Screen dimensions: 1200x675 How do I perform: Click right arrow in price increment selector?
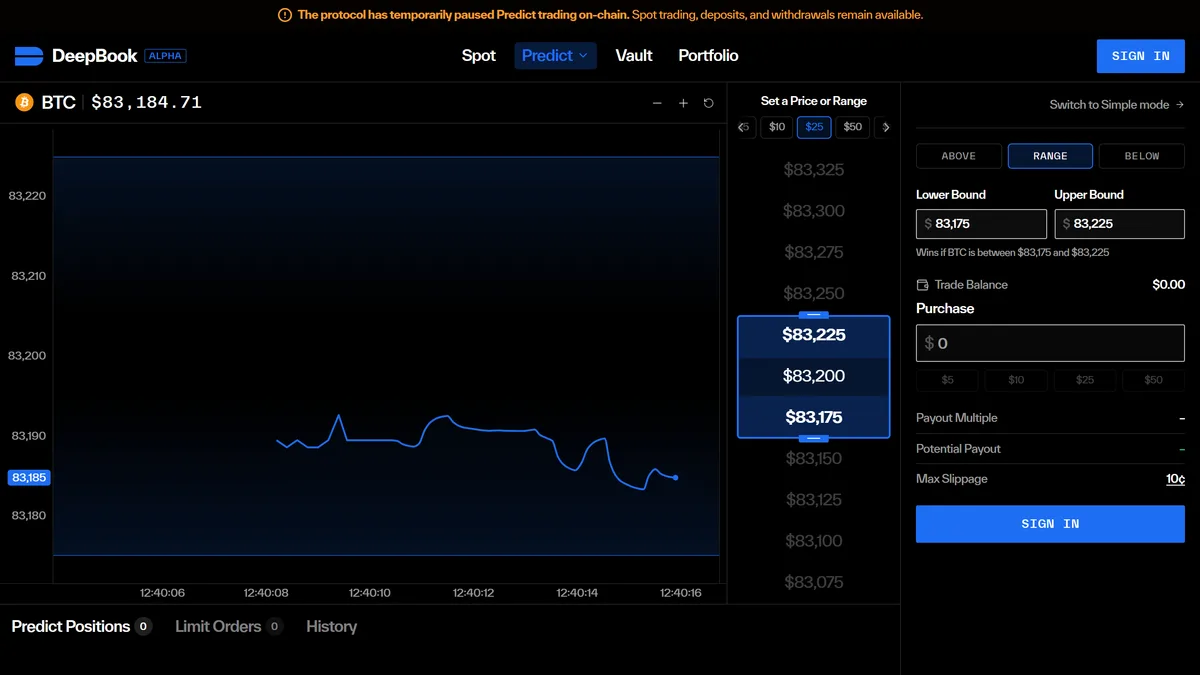pyautogui.click(x=885, y=127)
